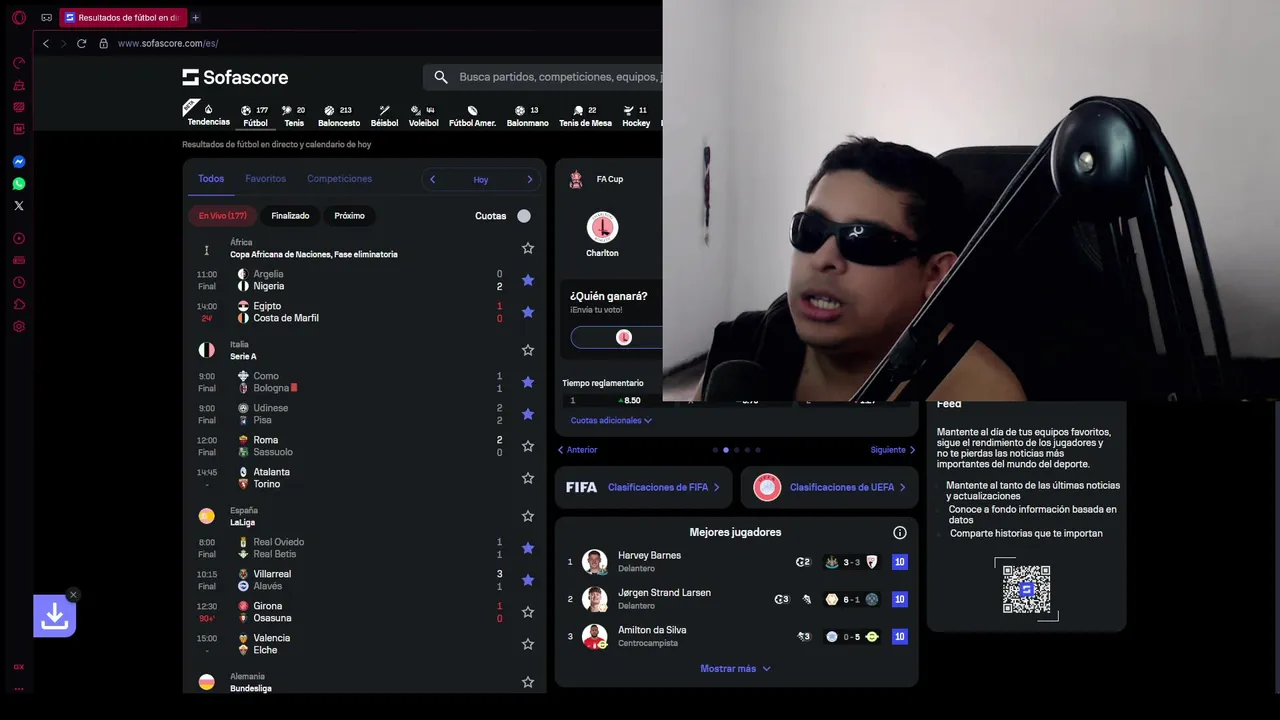
Task: Toggle favorite star for LaLiga
Action: (528, 516)
